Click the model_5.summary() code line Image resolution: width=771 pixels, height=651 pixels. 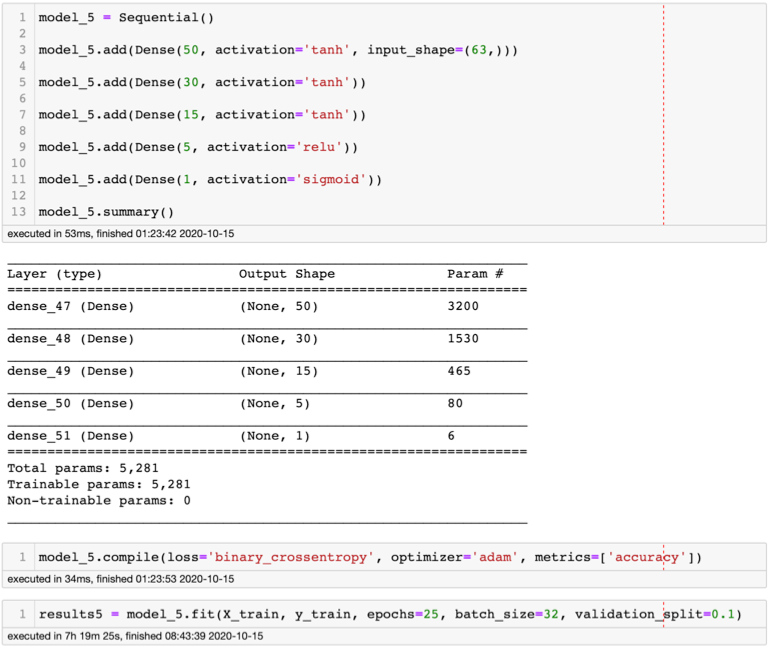click(106, 212)
